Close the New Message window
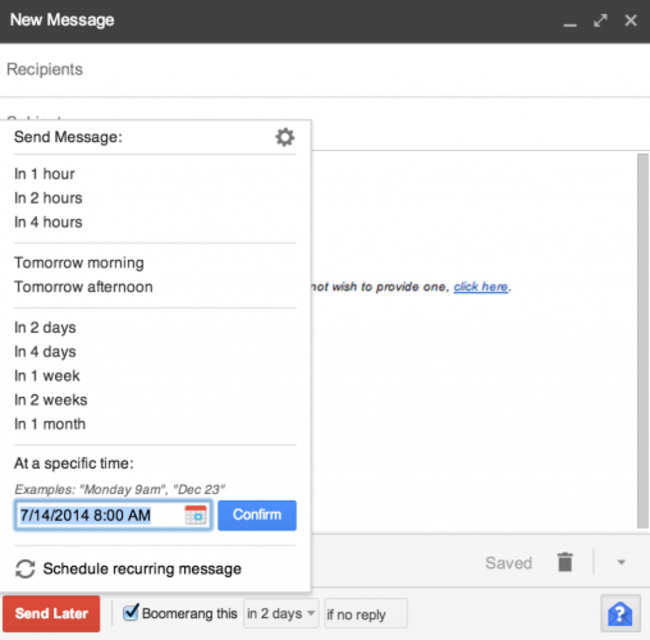The height and width of the screenshot is (640, 650). click(631, 20)
